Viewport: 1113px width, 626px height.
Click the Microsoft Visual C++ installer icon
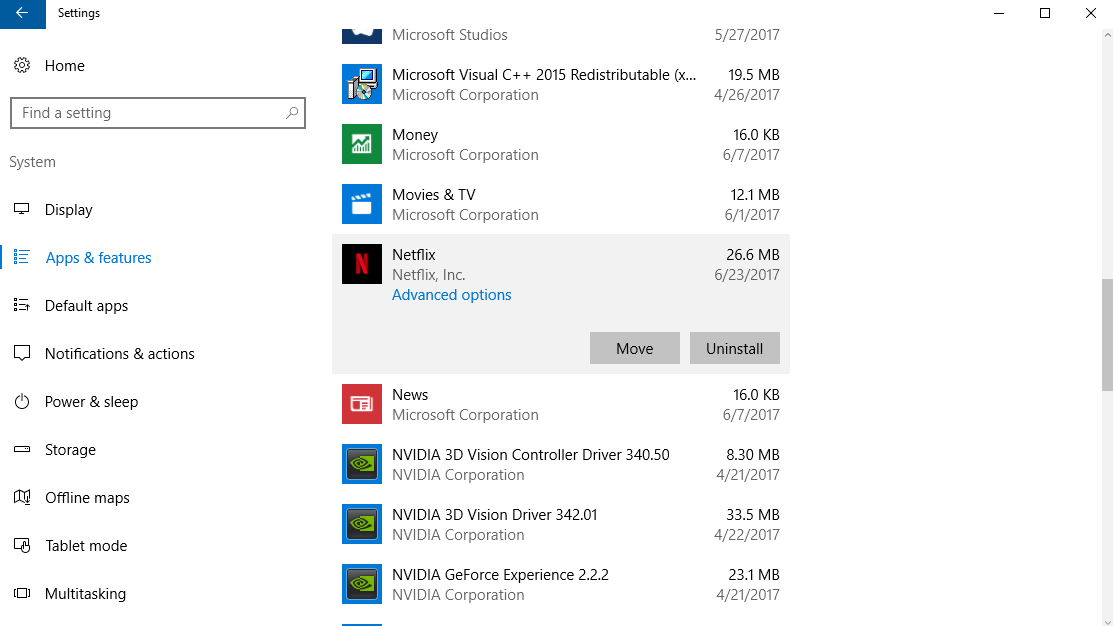[362, 84]
